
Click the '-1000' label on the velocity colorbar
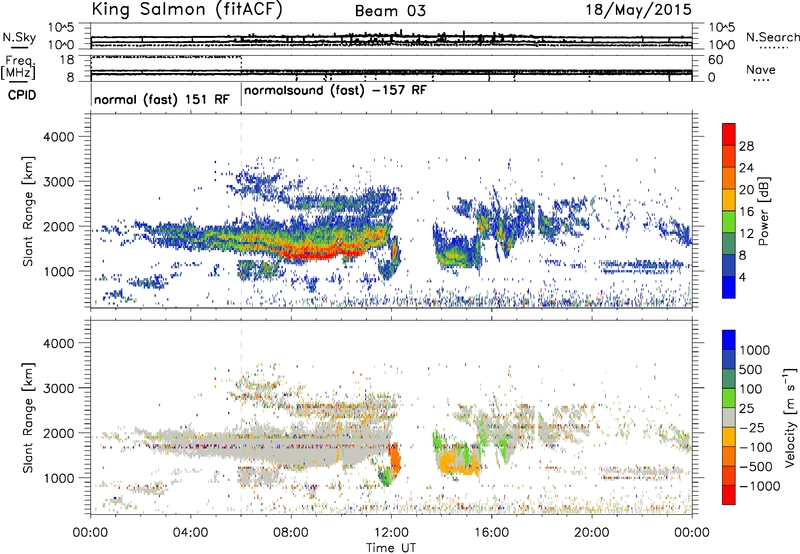(x=759, y=486)
